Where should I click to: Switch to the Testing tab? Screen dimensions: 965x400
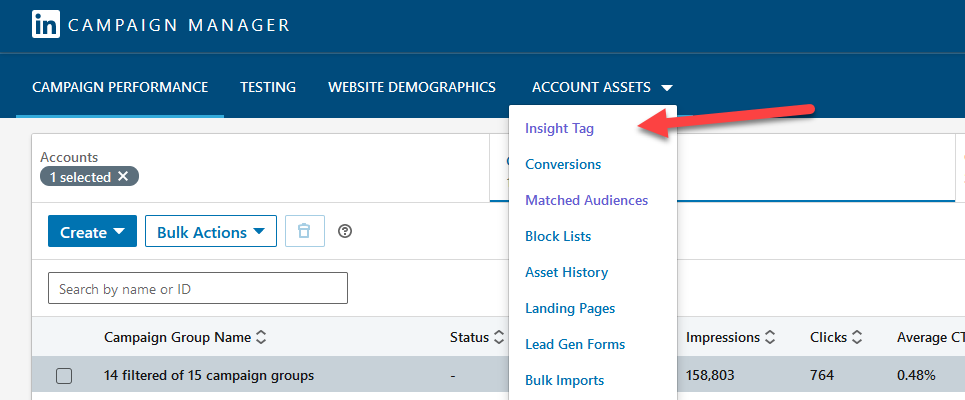click(268, 87)
